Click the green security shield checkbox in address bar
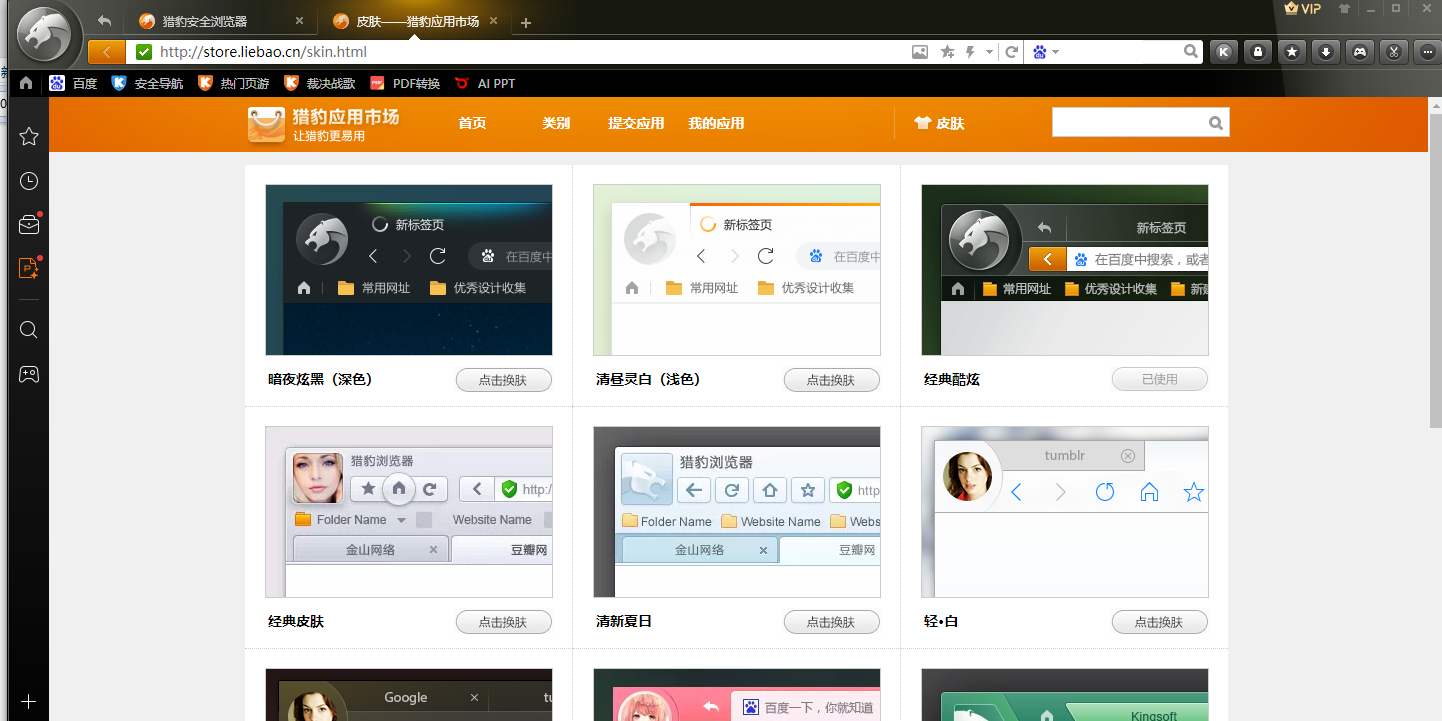Viewport: 1442px width, 721px height. pos(145,52)
